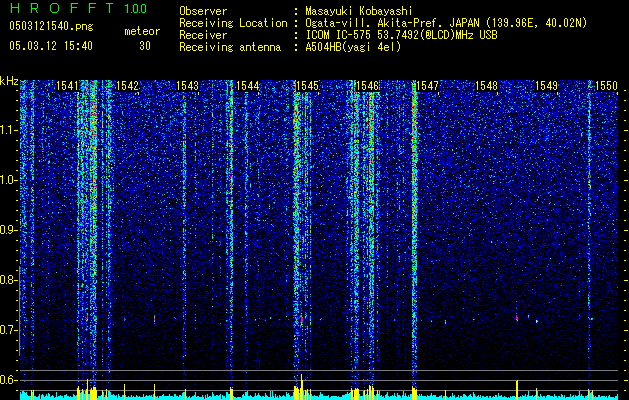Click the A504HB(yagi 4el) antenna text

(353, 47)
